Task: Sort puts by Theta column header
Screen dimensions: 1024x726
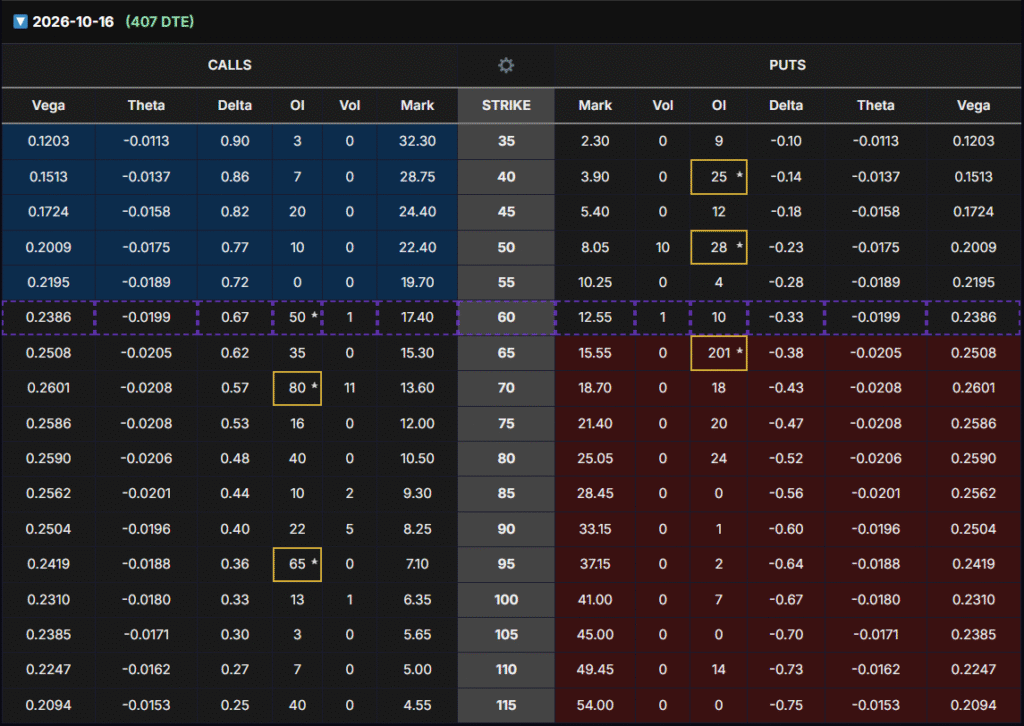Action: point(875,105)
